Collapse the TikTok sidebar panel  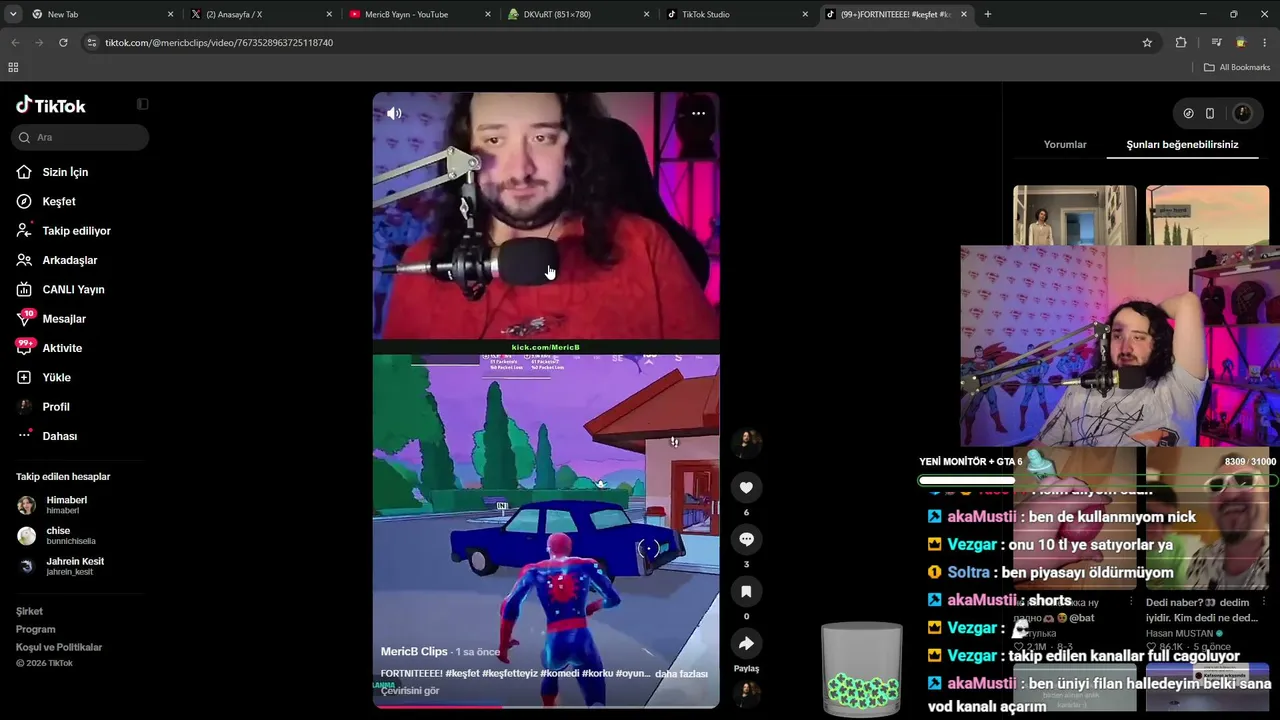(x=142, y=104)
